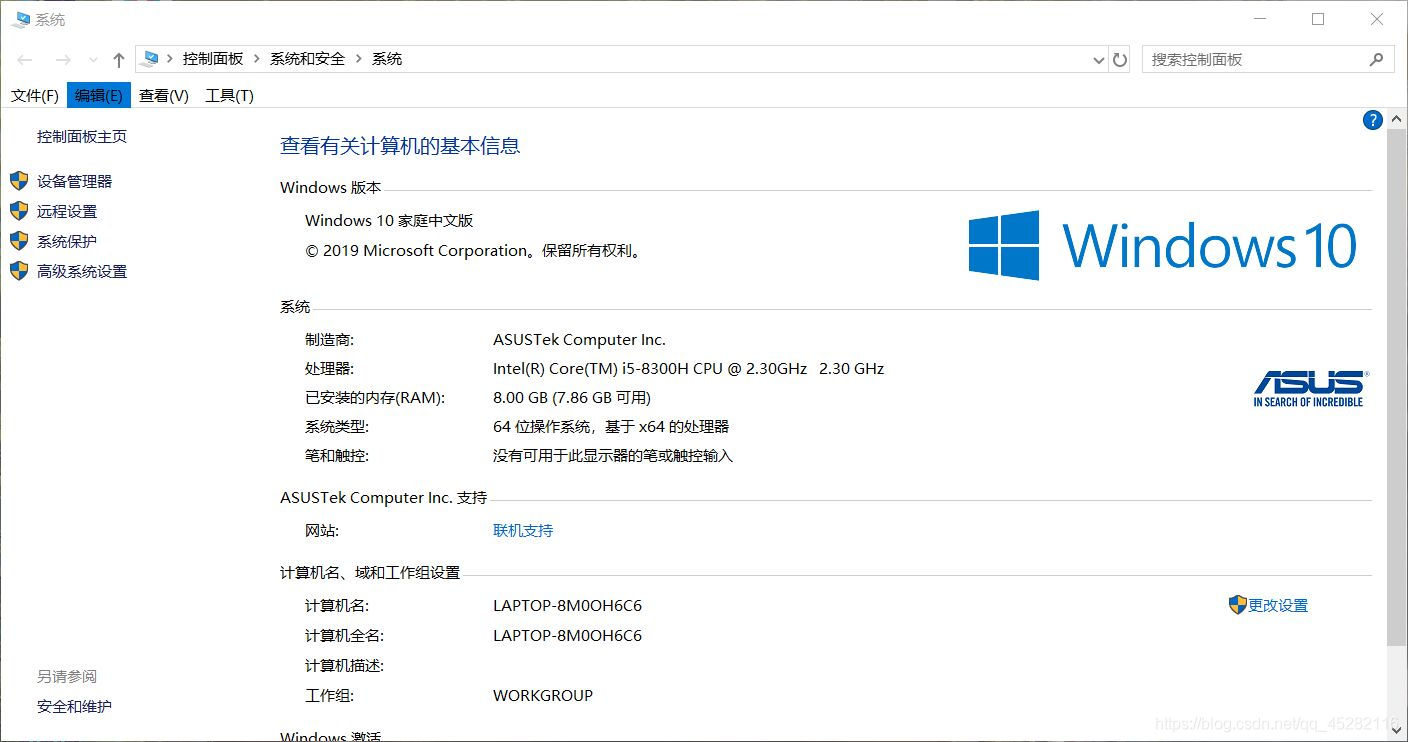Screen dimensions: 1408x742
Task: Click the vertical scrollbar thumb
Action: pos(1397,387)
